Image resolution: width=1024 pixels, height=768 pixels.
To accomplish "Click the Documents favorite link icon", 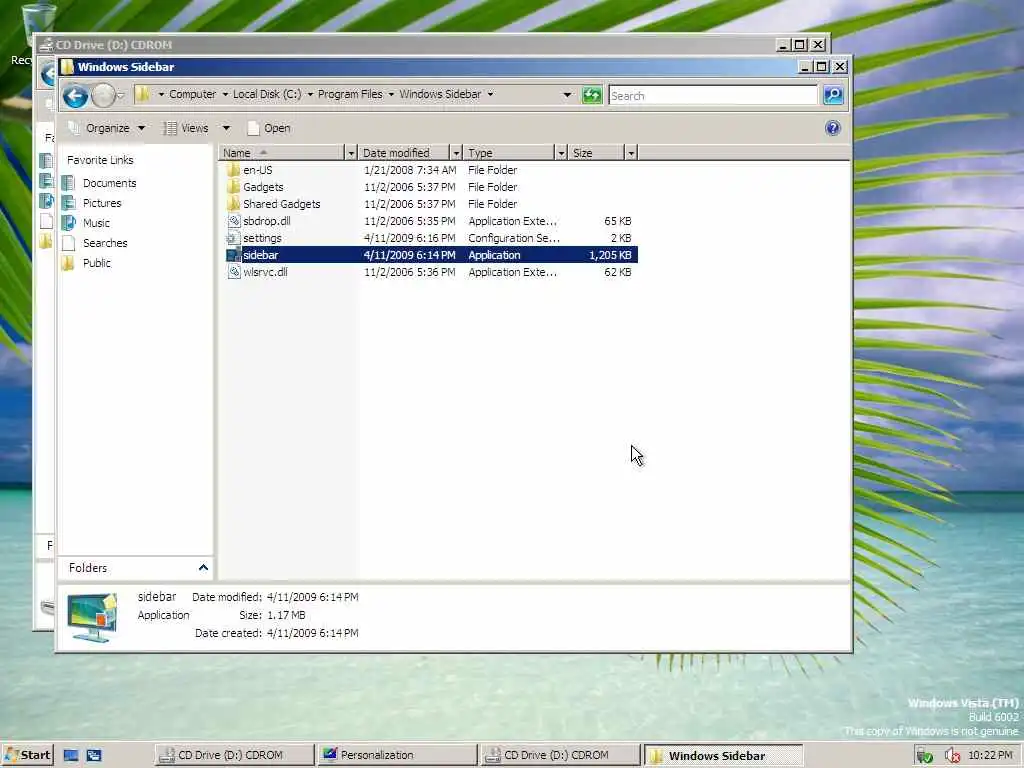I will [x=69, y=183].
